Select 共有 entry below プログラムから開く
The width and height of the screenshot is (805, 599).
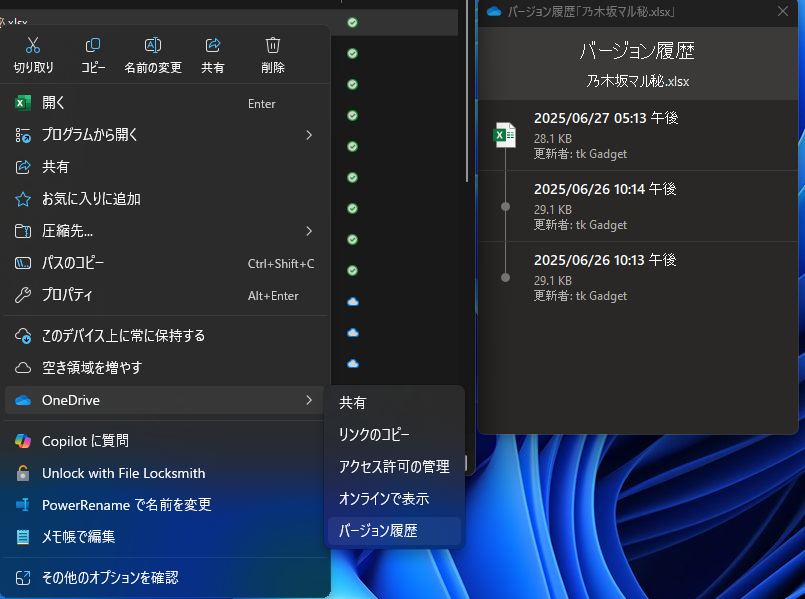click(165, 167)
